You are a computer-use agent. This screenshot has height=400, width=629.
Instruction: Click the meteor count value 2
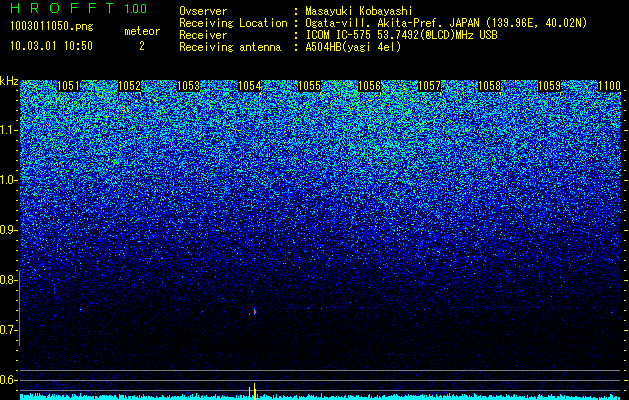pyautogui.click(x=142, y=46)
